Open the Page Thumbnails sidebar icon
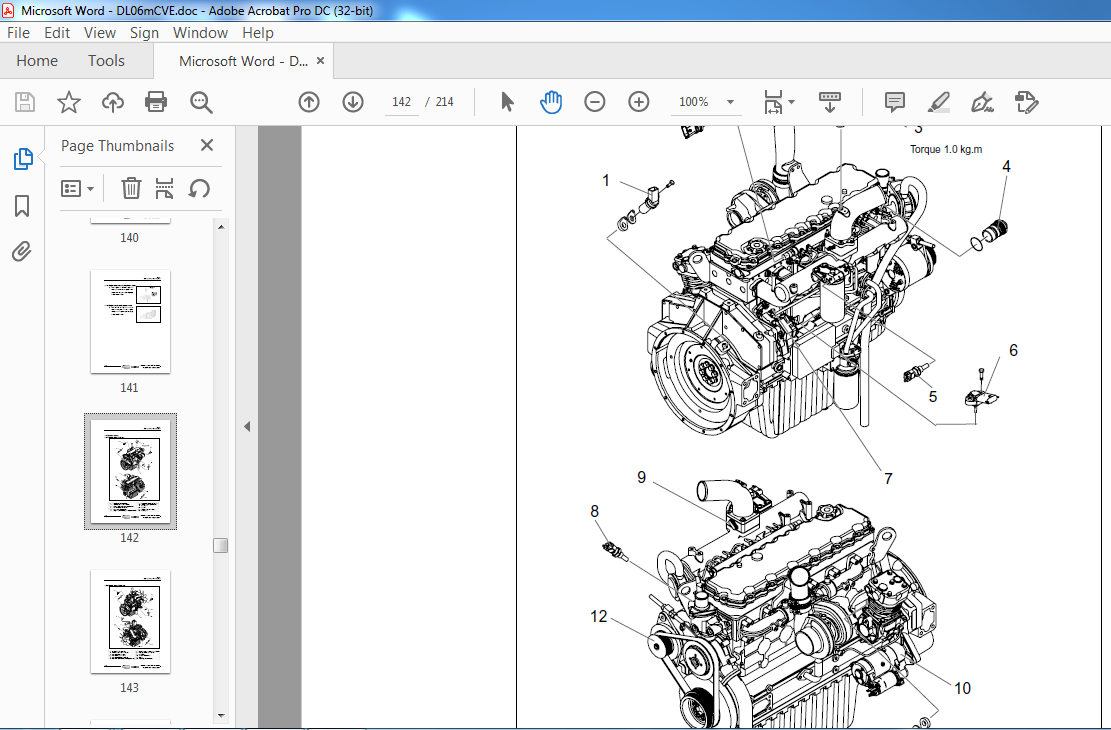 (23, 159)
